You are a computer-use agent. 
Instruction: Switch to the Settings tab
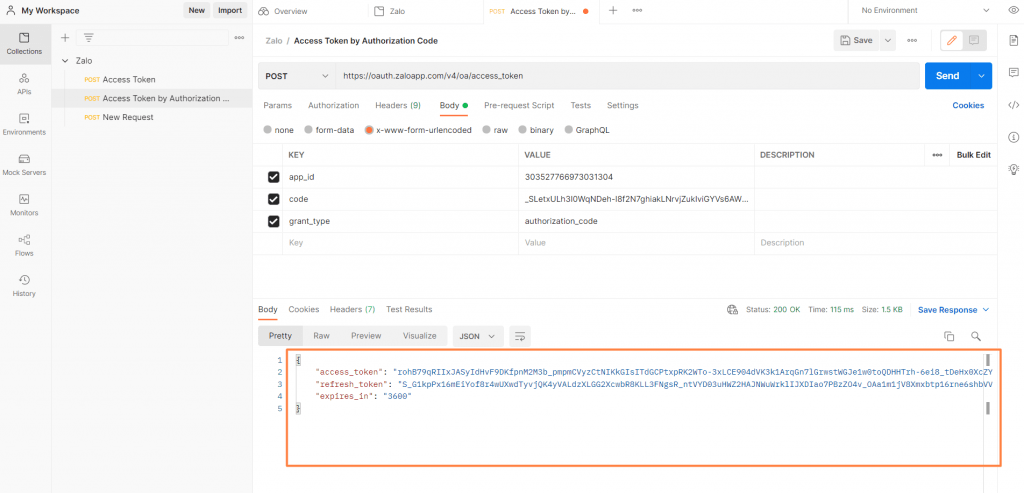click(622, 105)
